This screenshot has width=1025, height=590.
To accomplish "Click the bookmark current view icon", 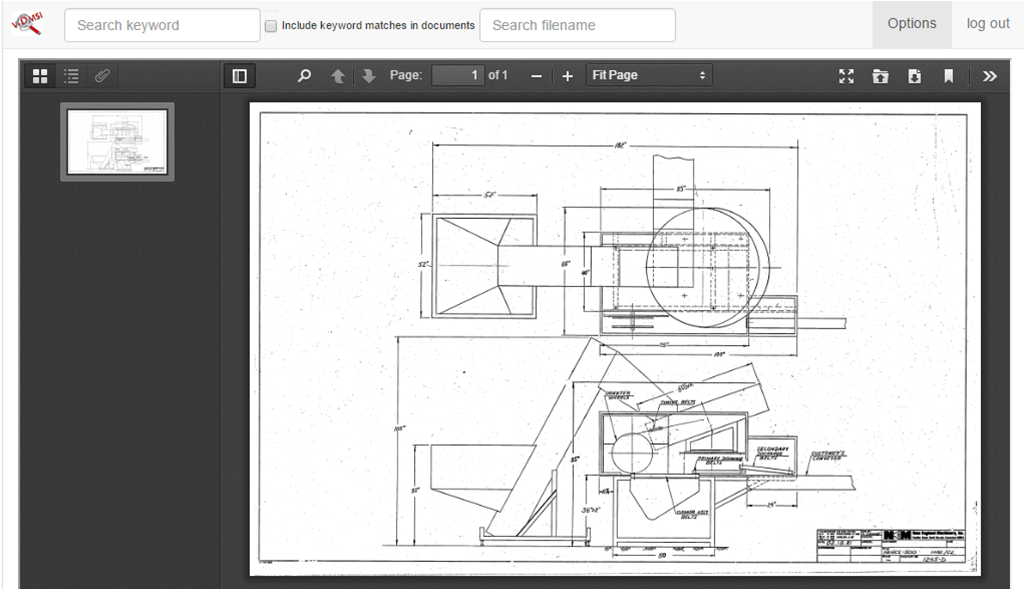I will click(x=948, y=76).
